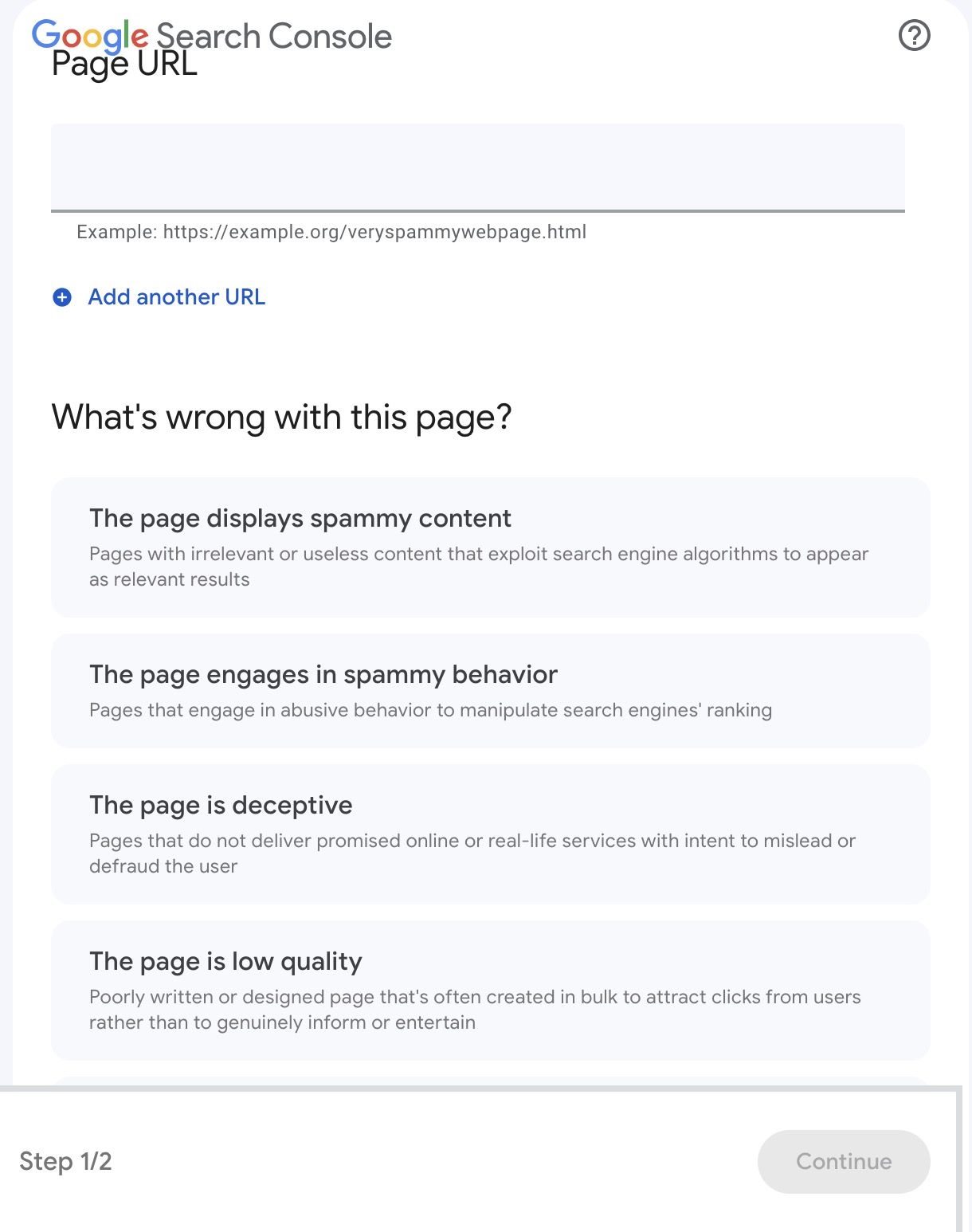The width and height of the screenshot is (972, 1232).
Task: Choose 'The page is deceptive' option
Action: [491, 834]
